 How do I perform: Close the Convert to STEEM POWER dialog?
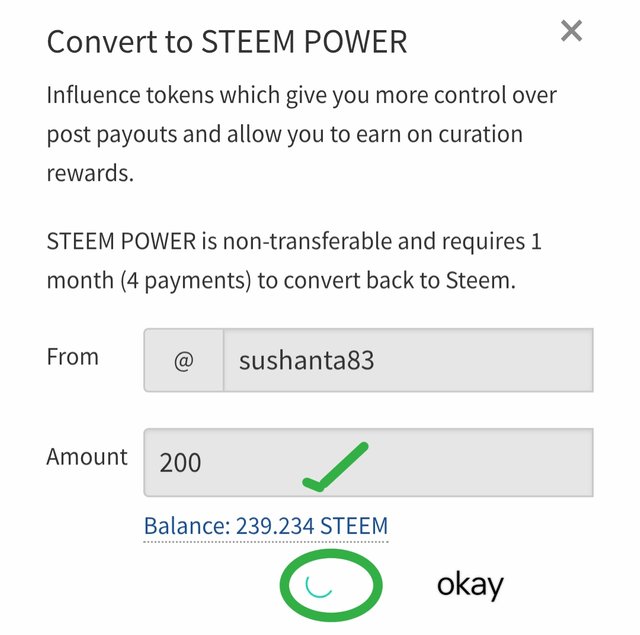pos(571,31)
